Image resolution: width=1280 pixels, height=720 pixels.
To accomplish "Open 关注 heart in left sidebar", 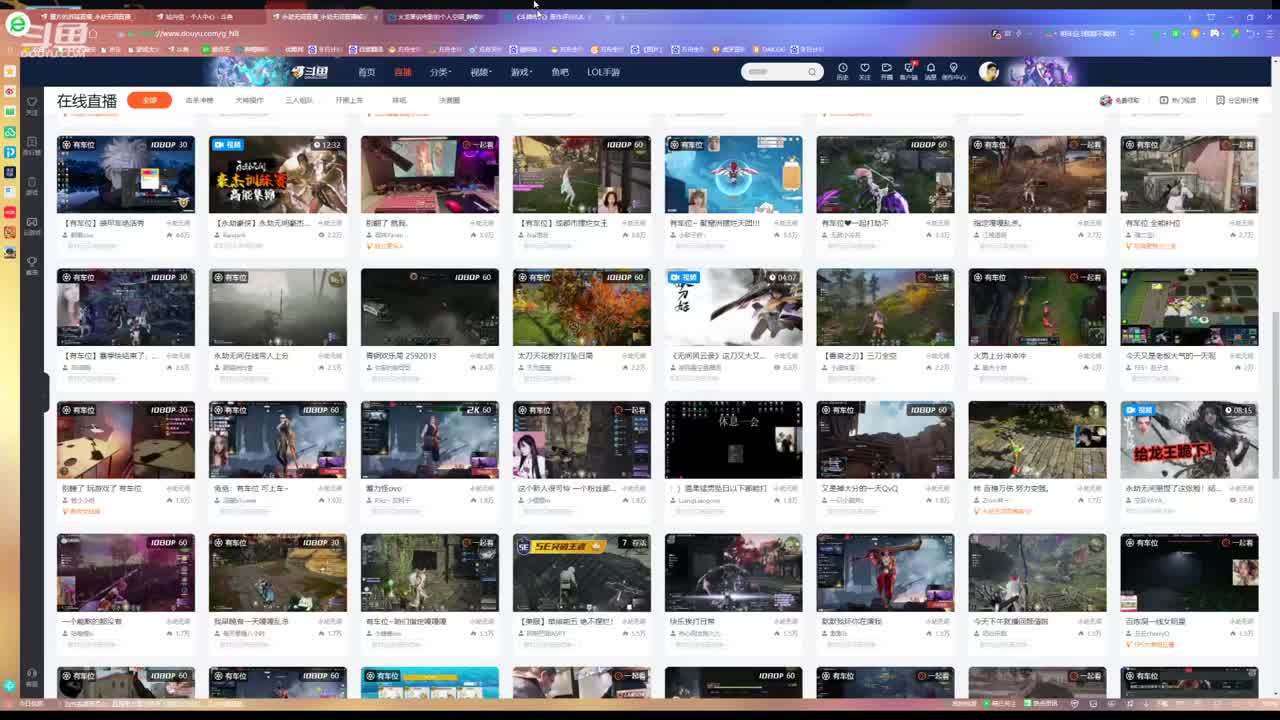I will point(32,104).
